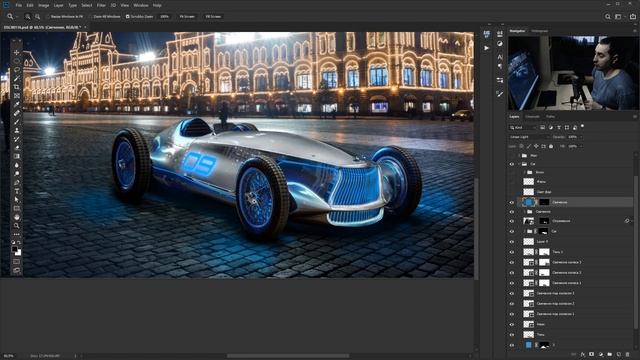Switch to the Paths tab
Image resolution: width=640 pixels, height=360 pixels.
(x=550, y=117)
